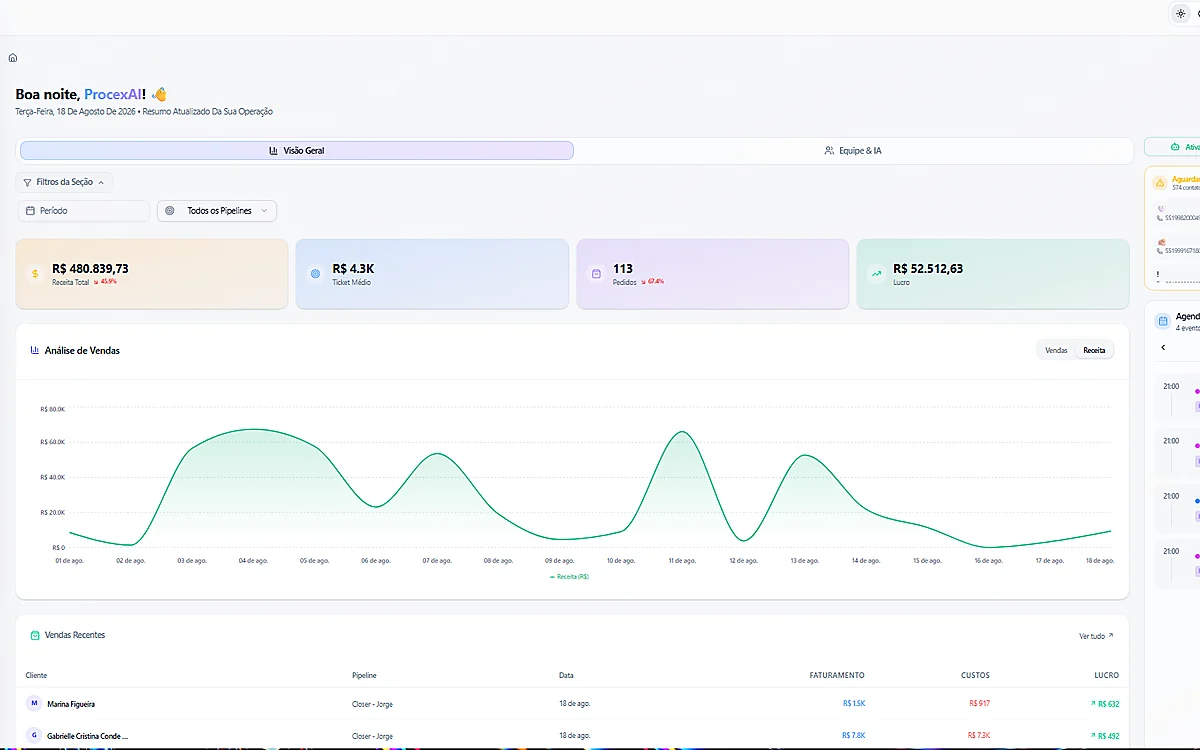1200x750 pixels.
Task: Click the R$ 4.3K ticket value
Action: pyautogui.click(x=353, y=268)
